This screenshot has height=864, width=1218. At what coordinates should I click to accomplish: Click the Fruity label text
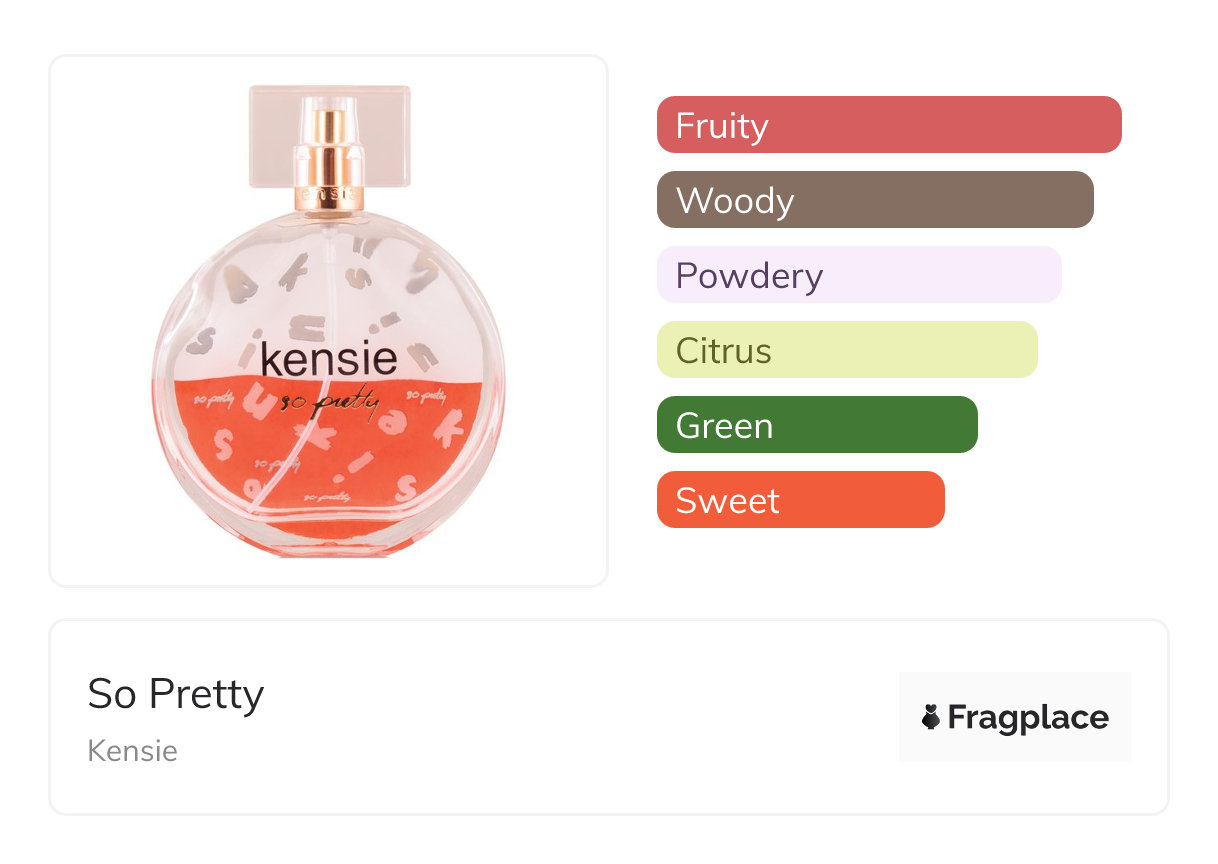pos(722,126)
